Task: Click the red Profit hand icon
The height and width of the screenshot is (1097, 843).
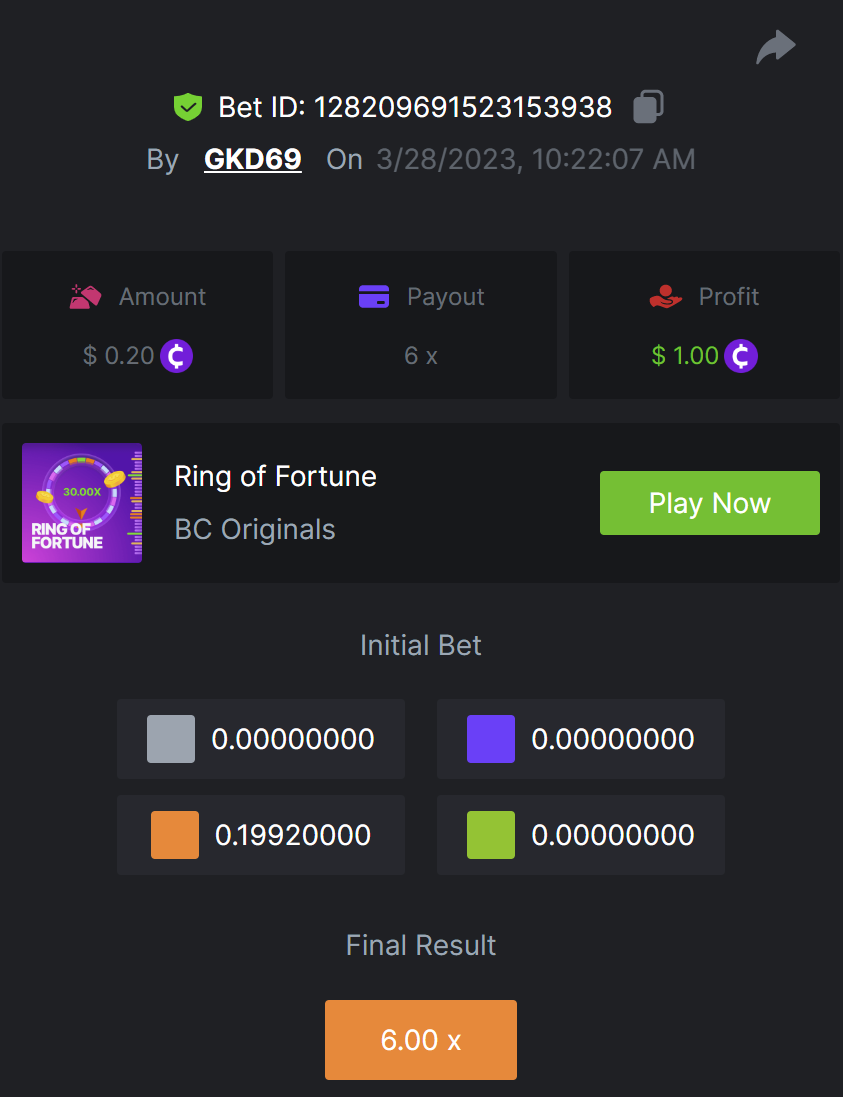Action: click(x=665, y=297)
